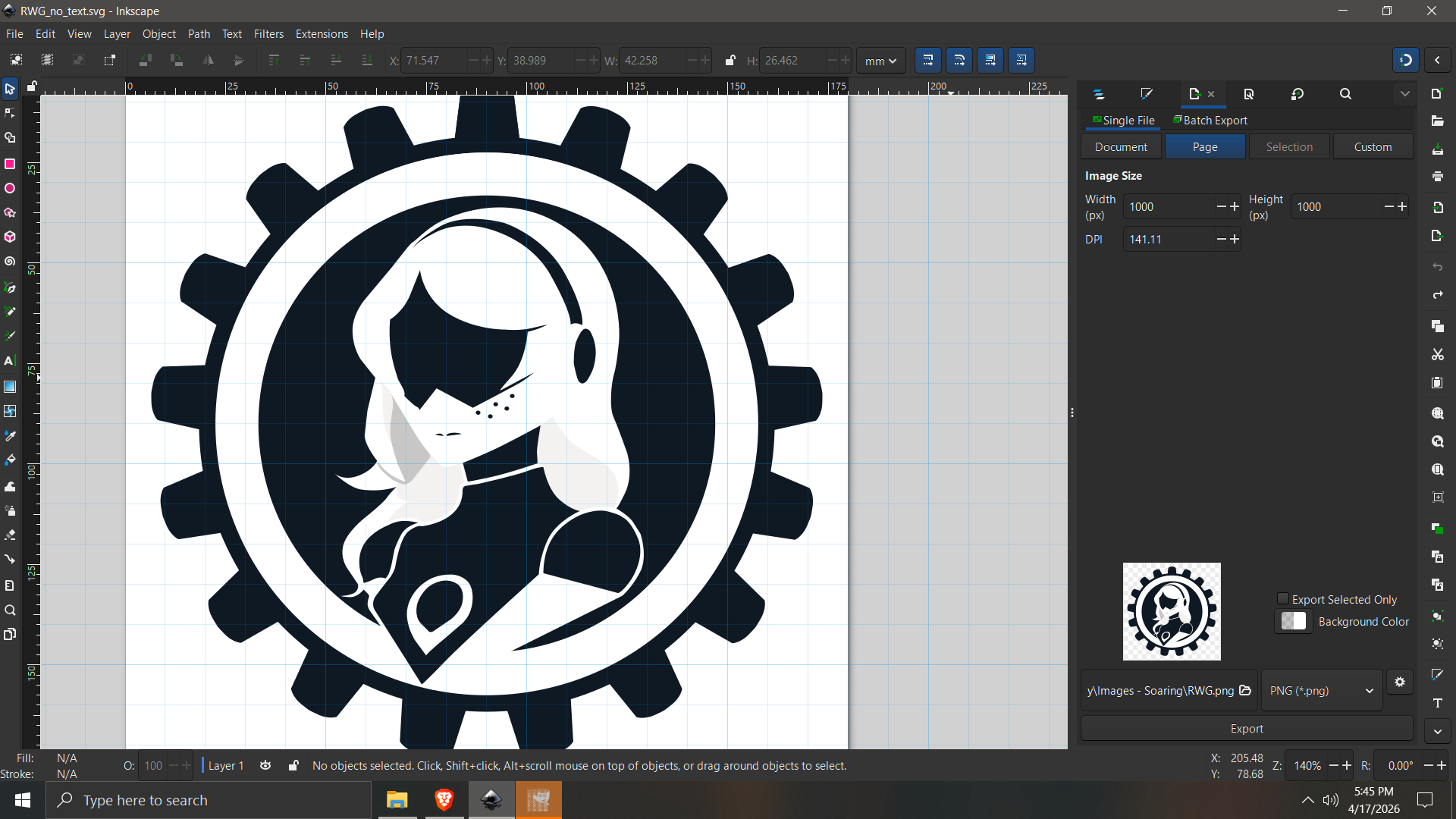Viewport: 1456px width, 819px height.
Task: Open the Extensions menu
Action: tap(322, 34)
